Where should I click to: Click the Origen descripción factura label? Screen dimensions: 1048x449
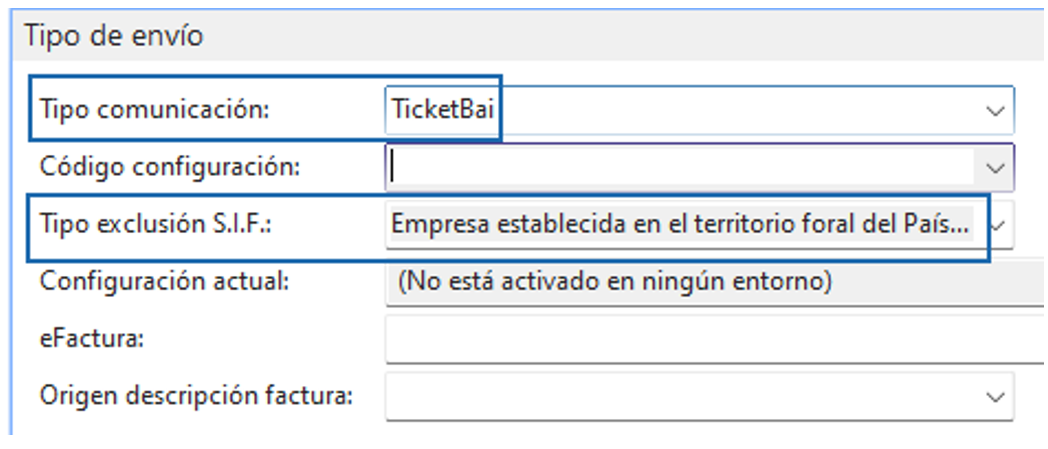click(196, 396)
